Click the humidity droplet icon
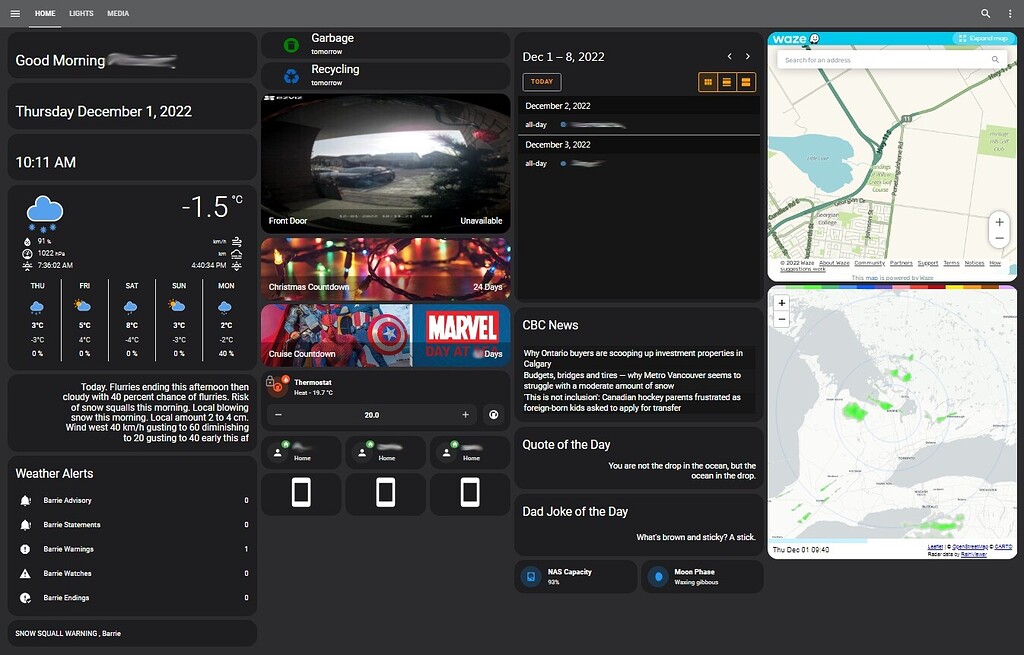This screenshot has height=655, width=1024. click(27, 241)
